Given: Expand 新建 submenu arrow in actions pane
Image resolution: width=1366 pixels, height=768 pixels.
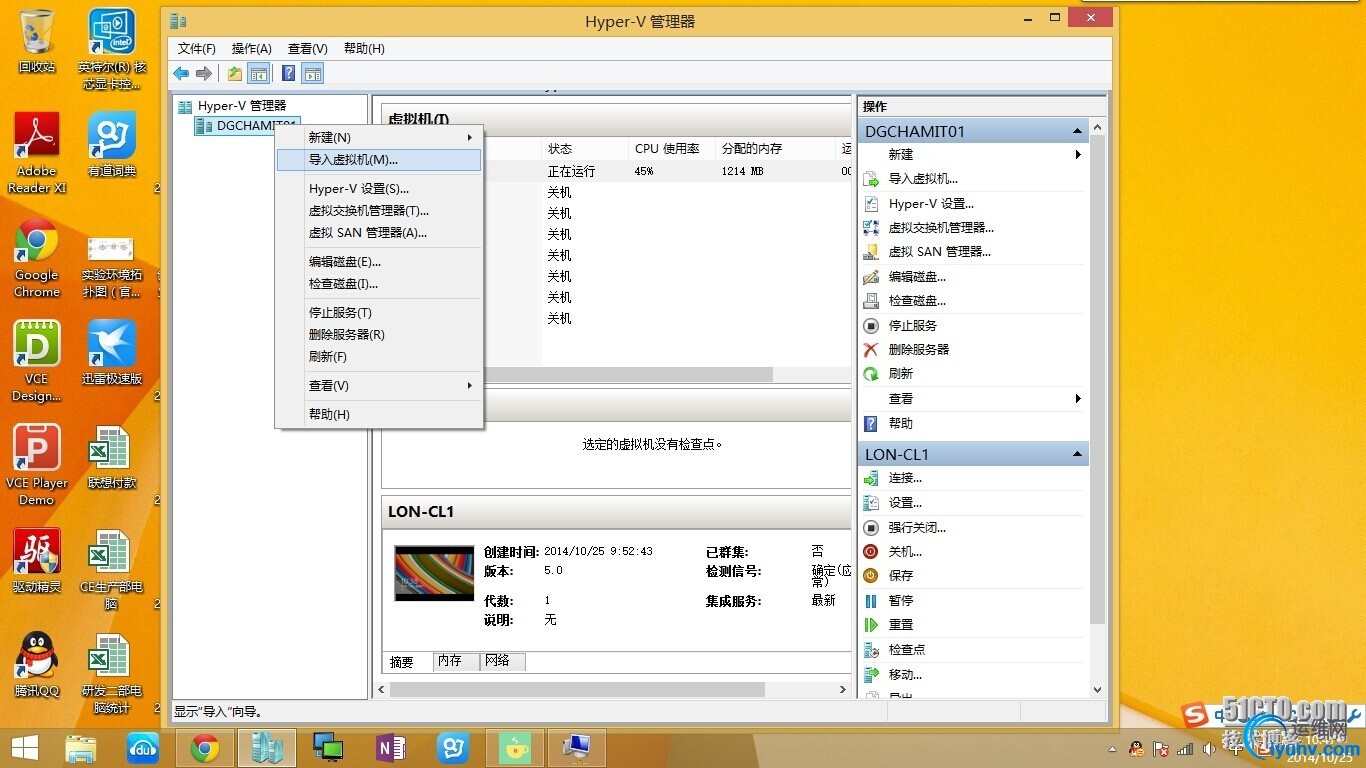Looking at the screenshot, I should (1078, 155).
